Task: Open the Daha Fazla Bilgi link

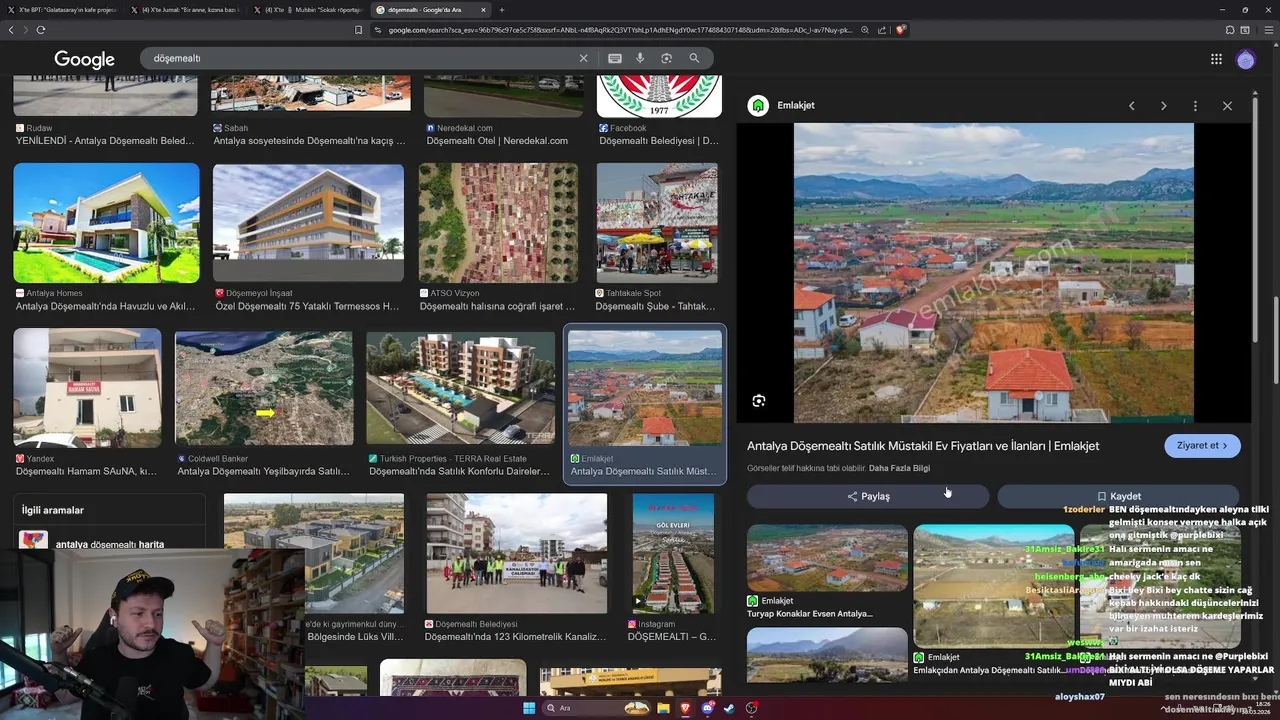Action: pyautogui.click(x=899, y=468)
